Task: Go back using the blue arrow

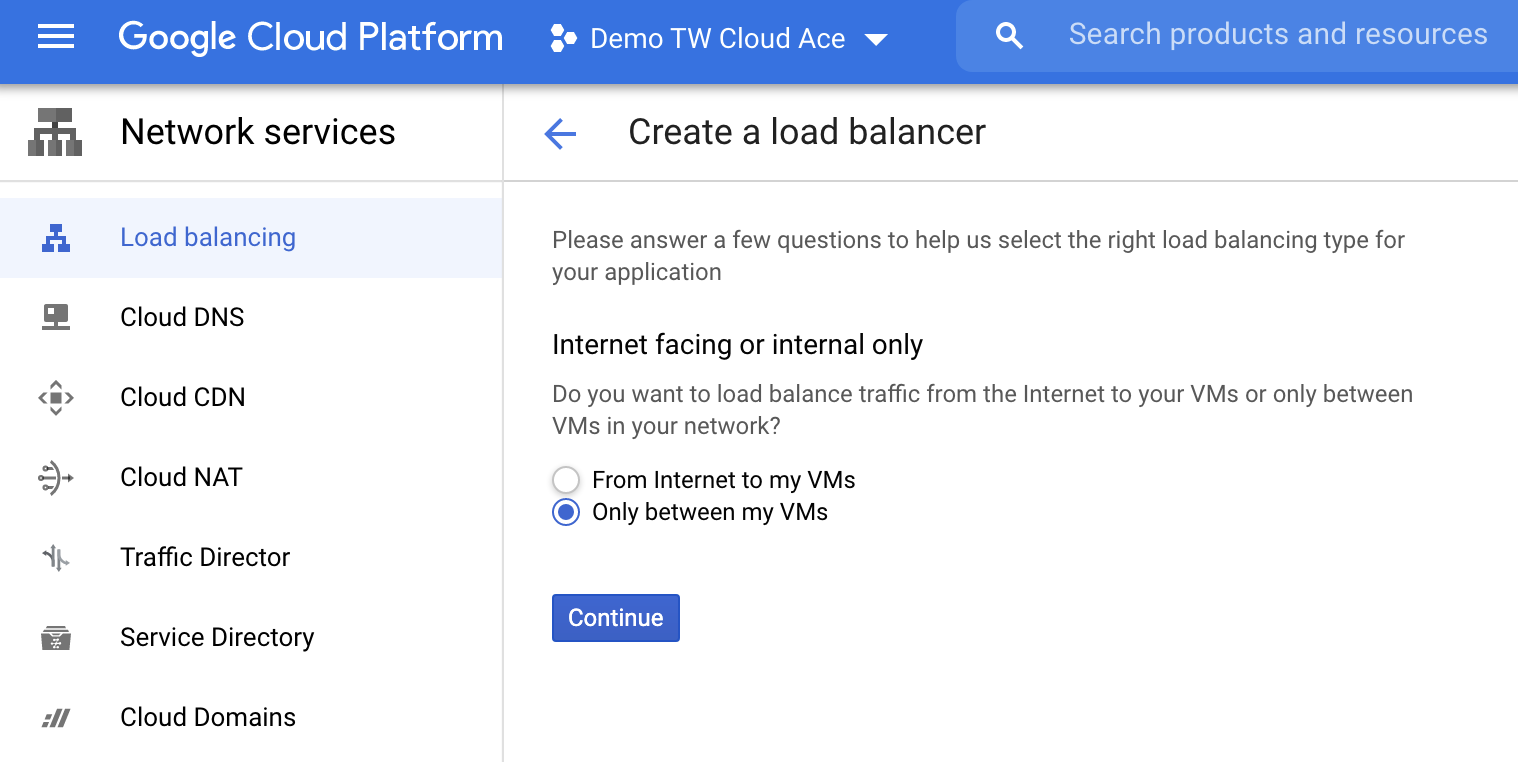Action: [560, 133]
